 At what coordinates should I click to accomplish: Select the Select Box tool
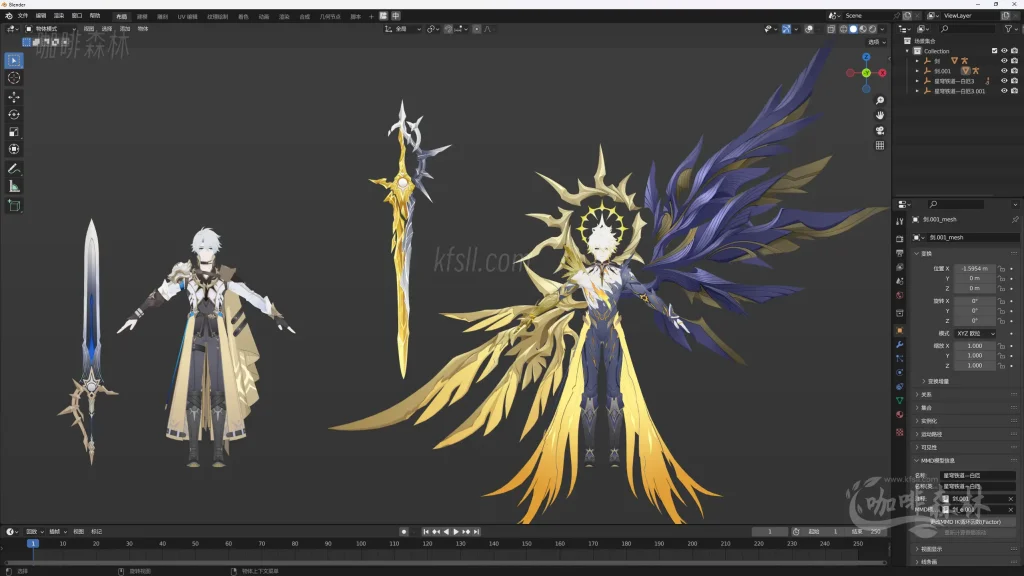point(14,61)
